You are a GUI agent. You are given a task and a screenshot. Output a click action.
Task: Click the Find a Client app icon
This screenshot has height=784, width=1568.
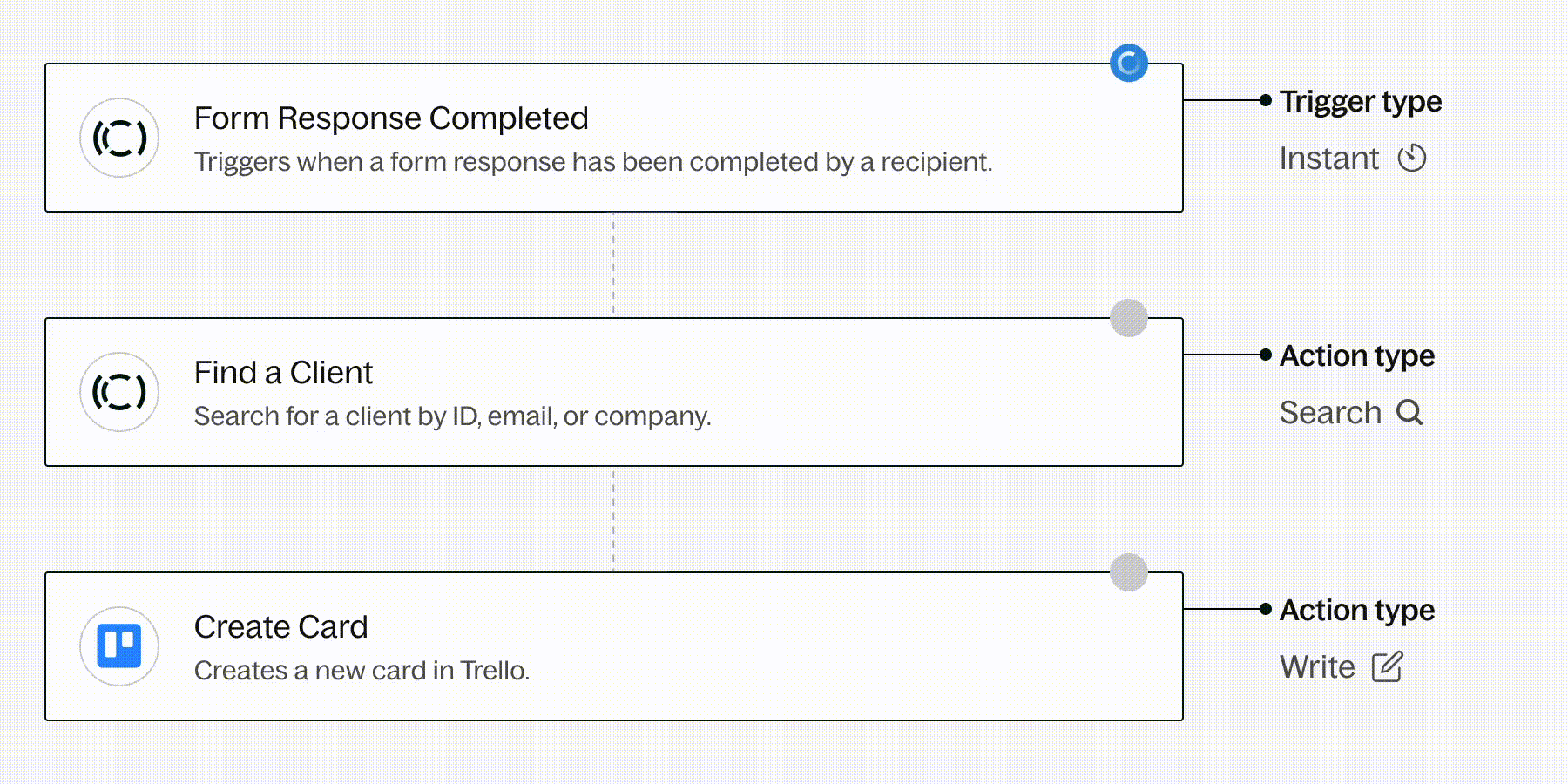pos(119,392)
